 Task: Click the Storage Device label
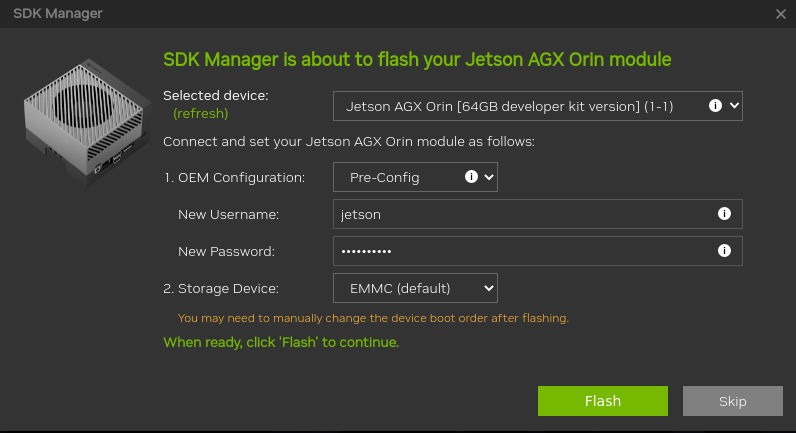221,288
